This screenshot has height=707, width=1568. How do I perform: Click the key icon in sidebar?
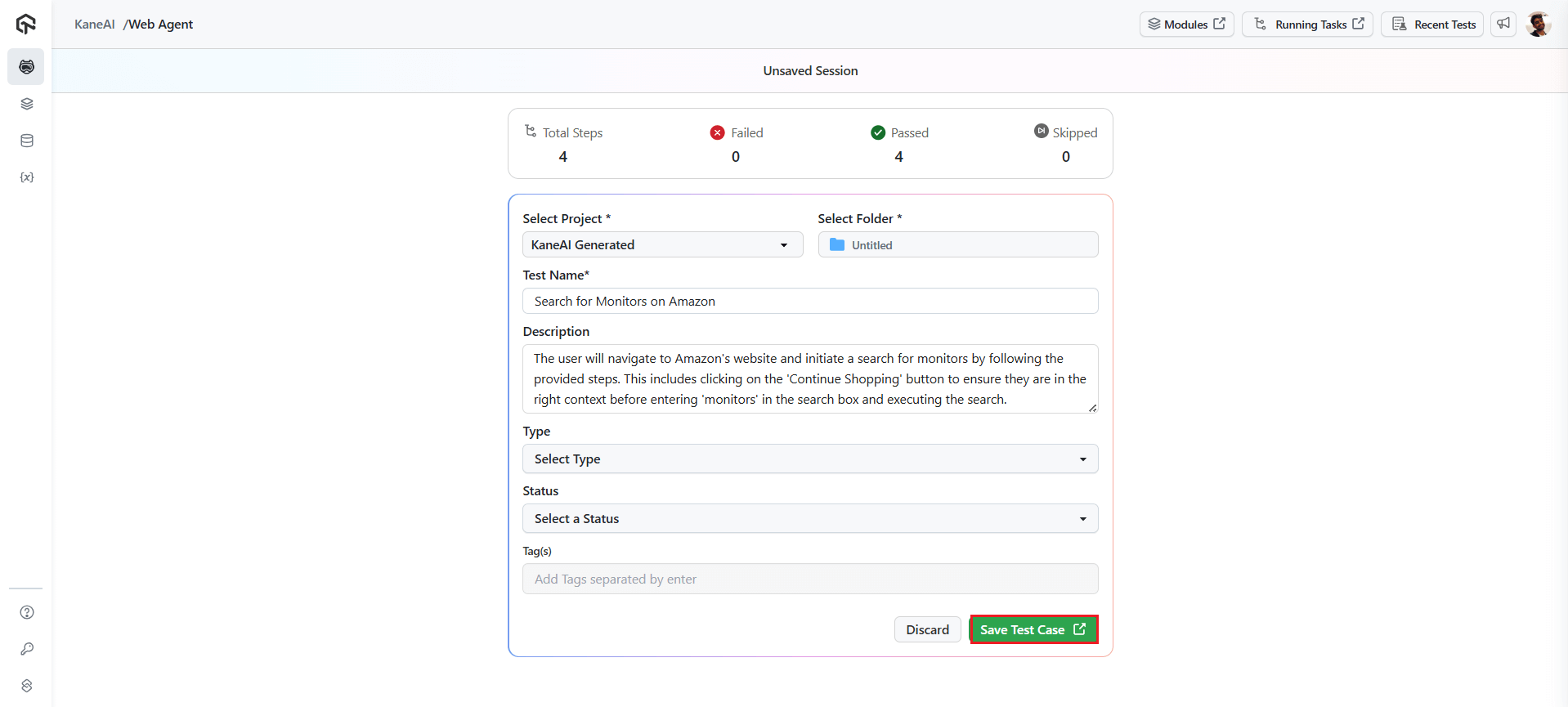click(26, 649)
